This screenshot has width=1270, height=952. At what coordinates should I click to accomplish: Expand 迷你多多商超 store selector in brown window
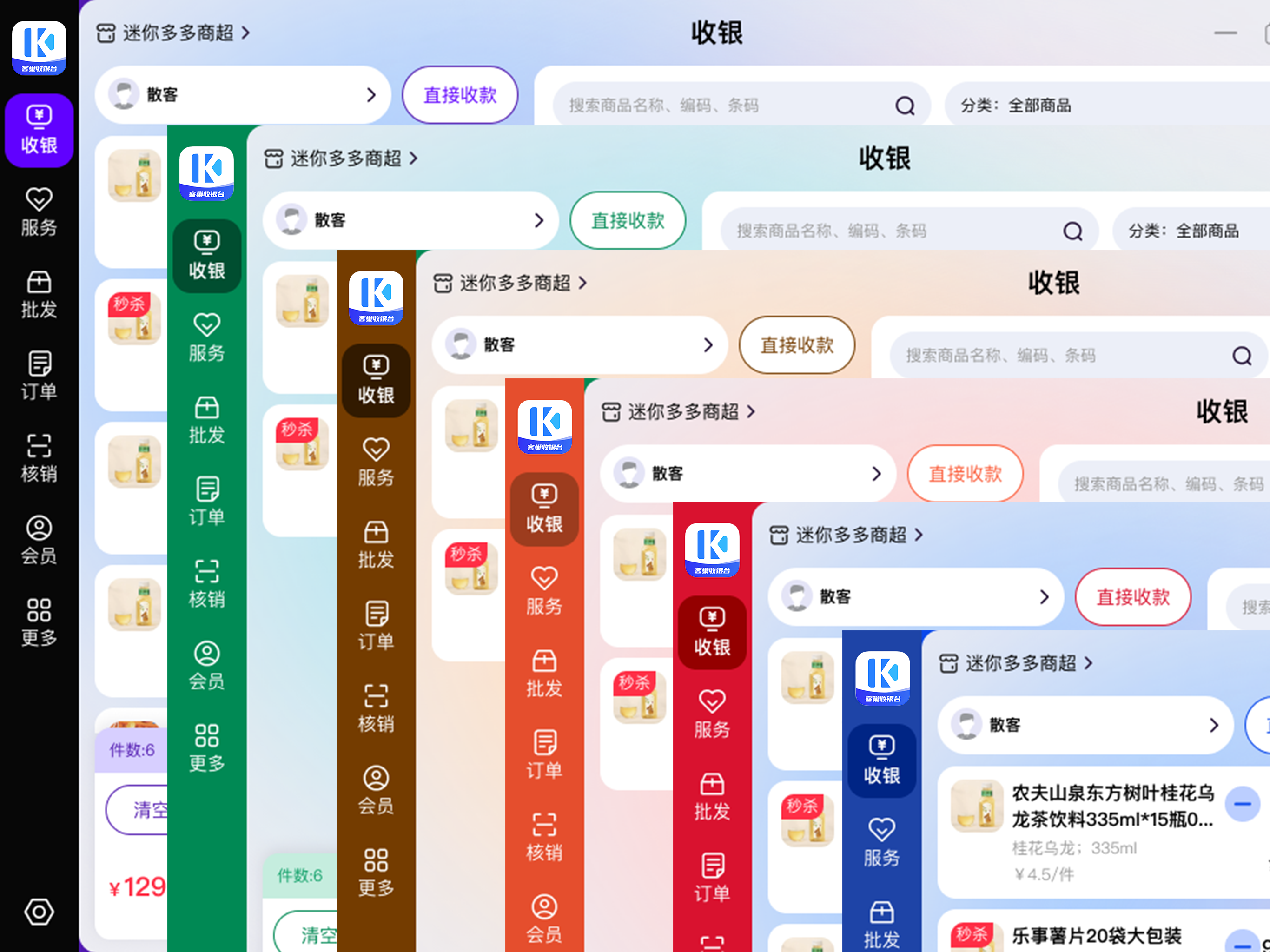coord(510,283)
